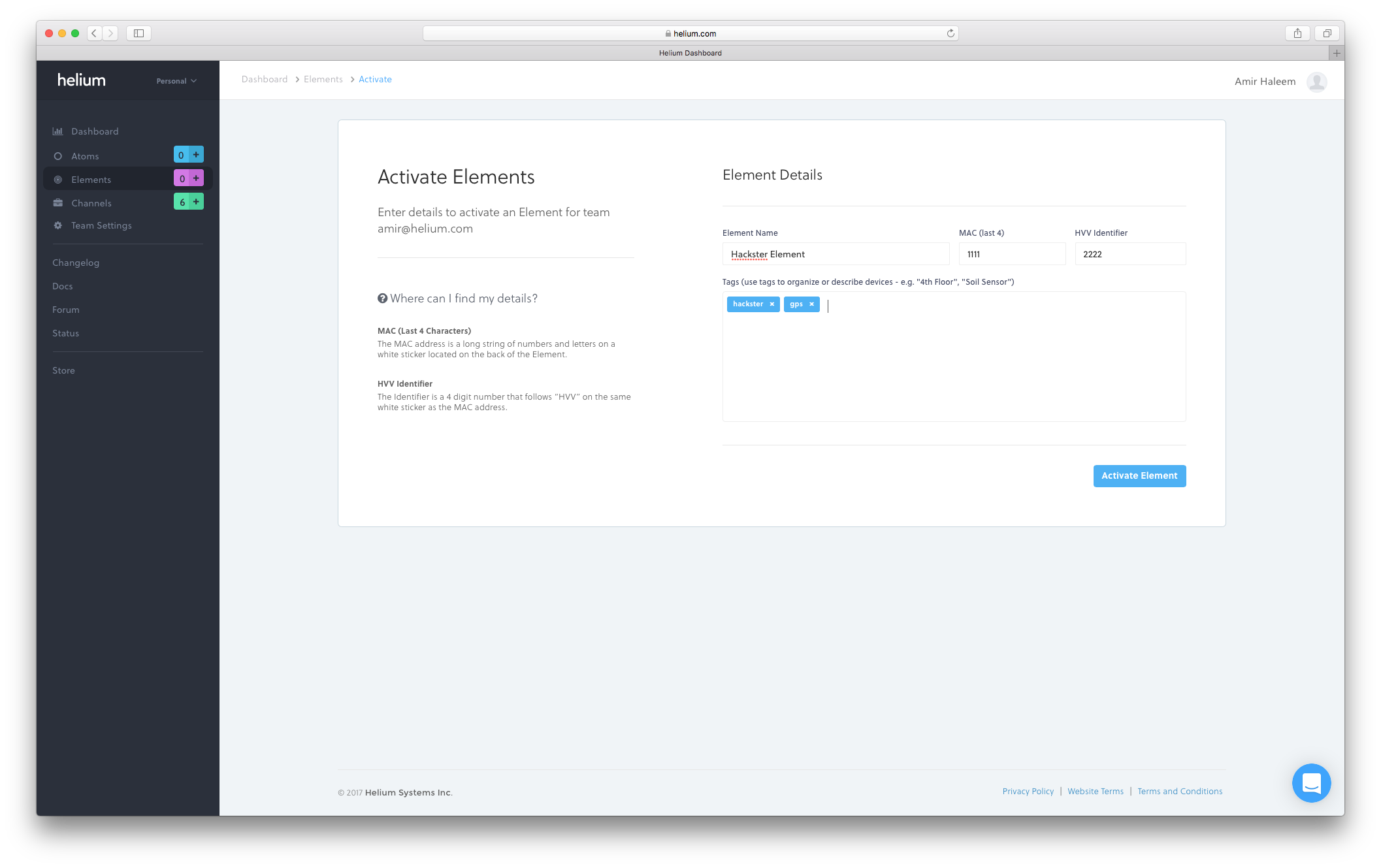Screen dimensions: 1381x868
Task: Click the Safari share icon
Action: [x=1297, y=33]
